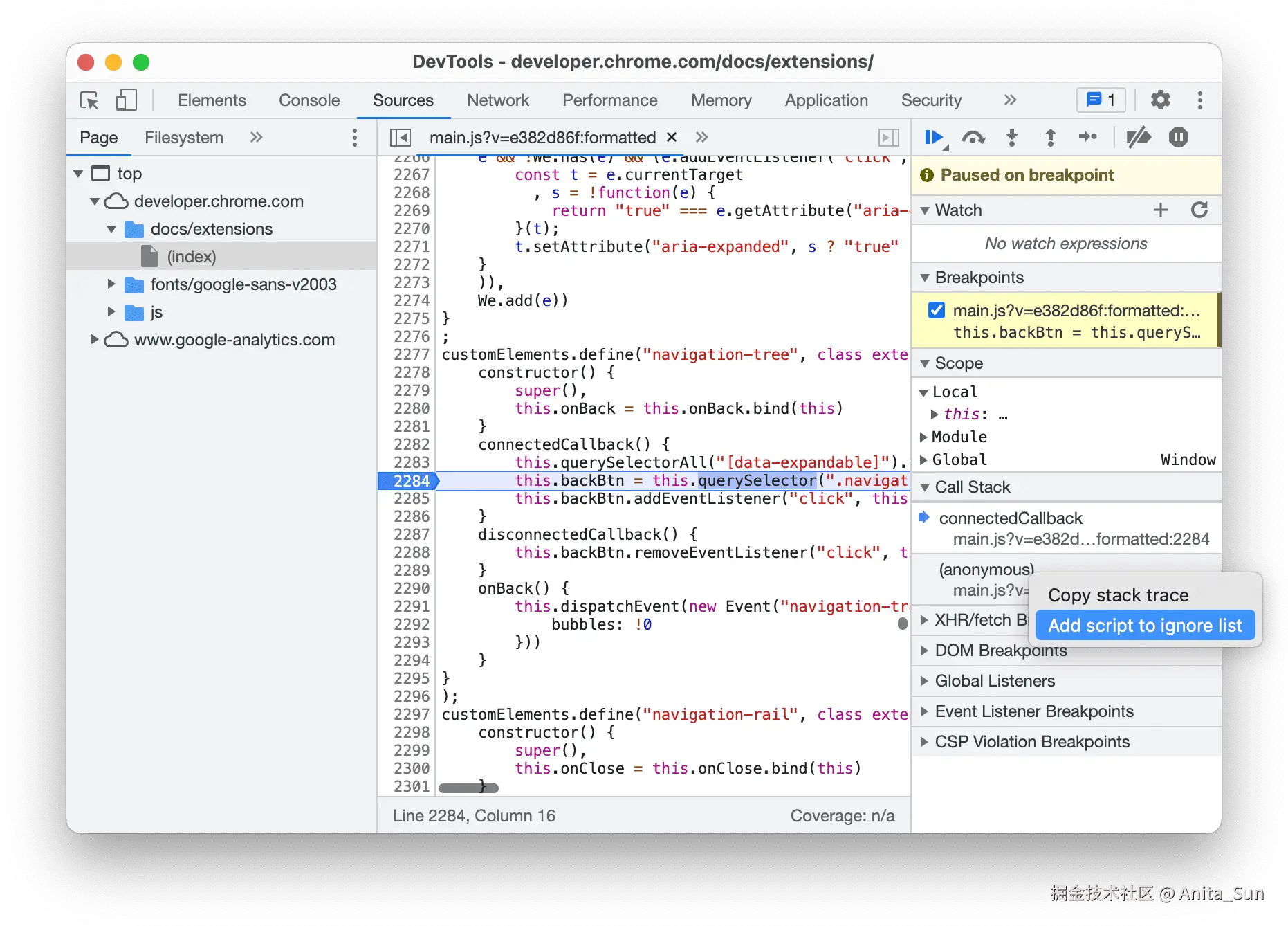Screen dimensions: 1288x926
Task: Collapse developer.chrome.com tree node
Action: click(95, 201)
